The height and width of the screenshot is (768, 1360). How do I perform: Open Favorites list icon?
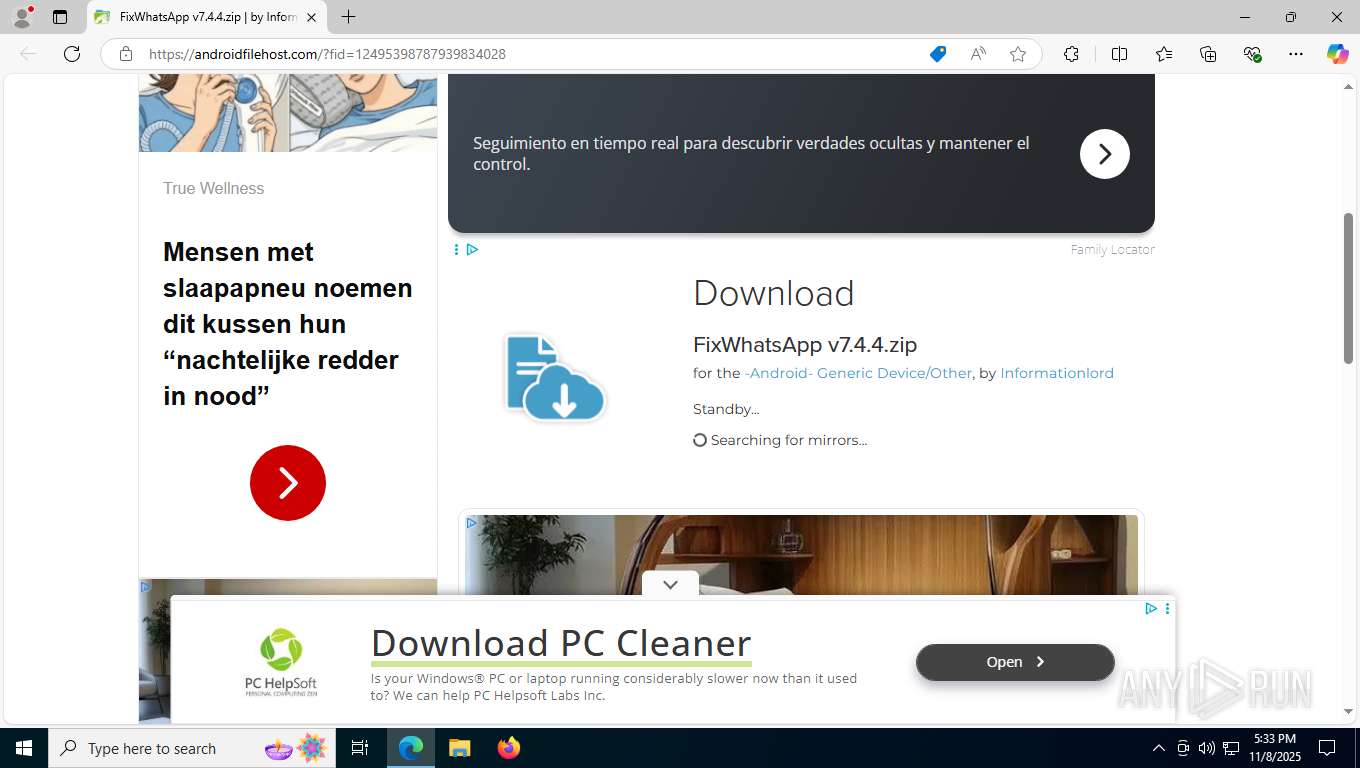pos(1164,54)
